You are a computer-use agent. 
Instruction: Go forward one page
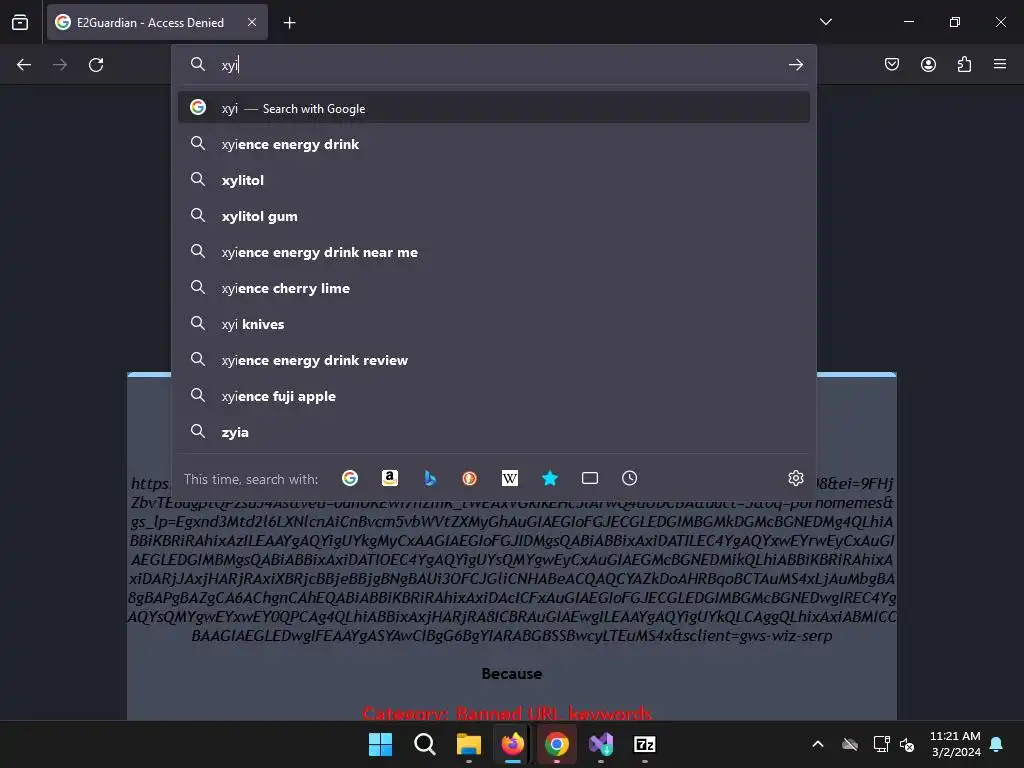[x=60, y=65]
